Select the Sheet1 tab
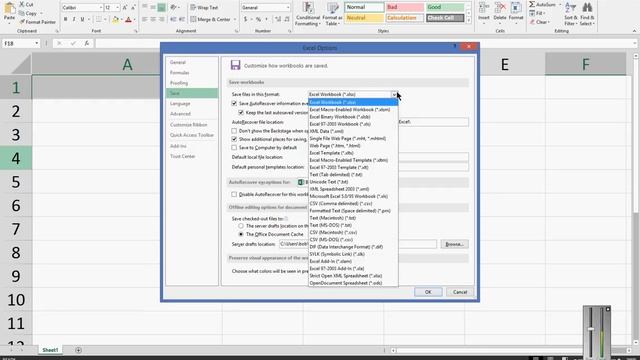Screen dimensions: 640x360 click(x=50, y=350)
